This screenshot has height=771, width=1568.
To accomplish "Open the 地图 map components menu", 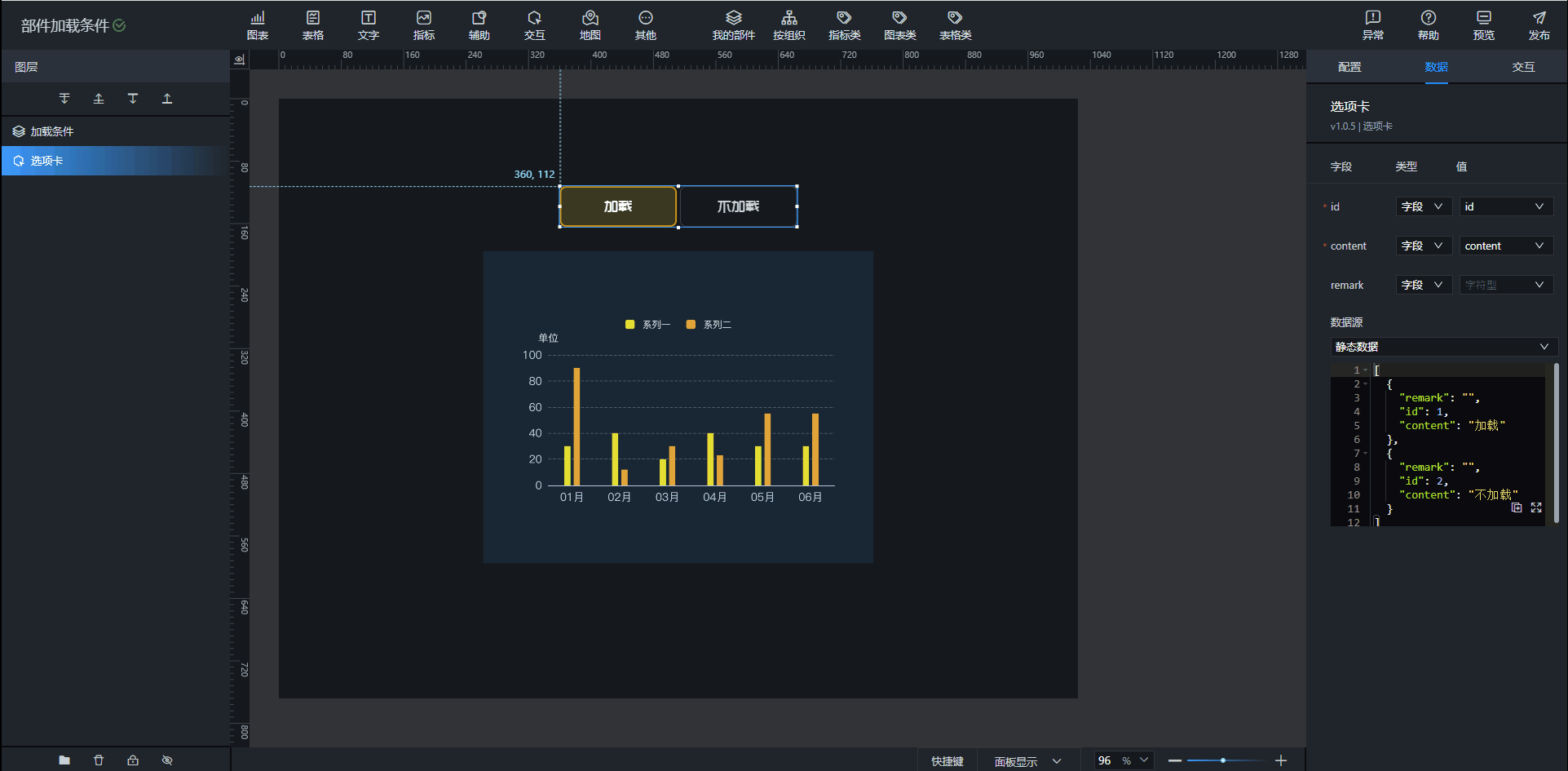I will pyautogui.click(x=590, y=25).
